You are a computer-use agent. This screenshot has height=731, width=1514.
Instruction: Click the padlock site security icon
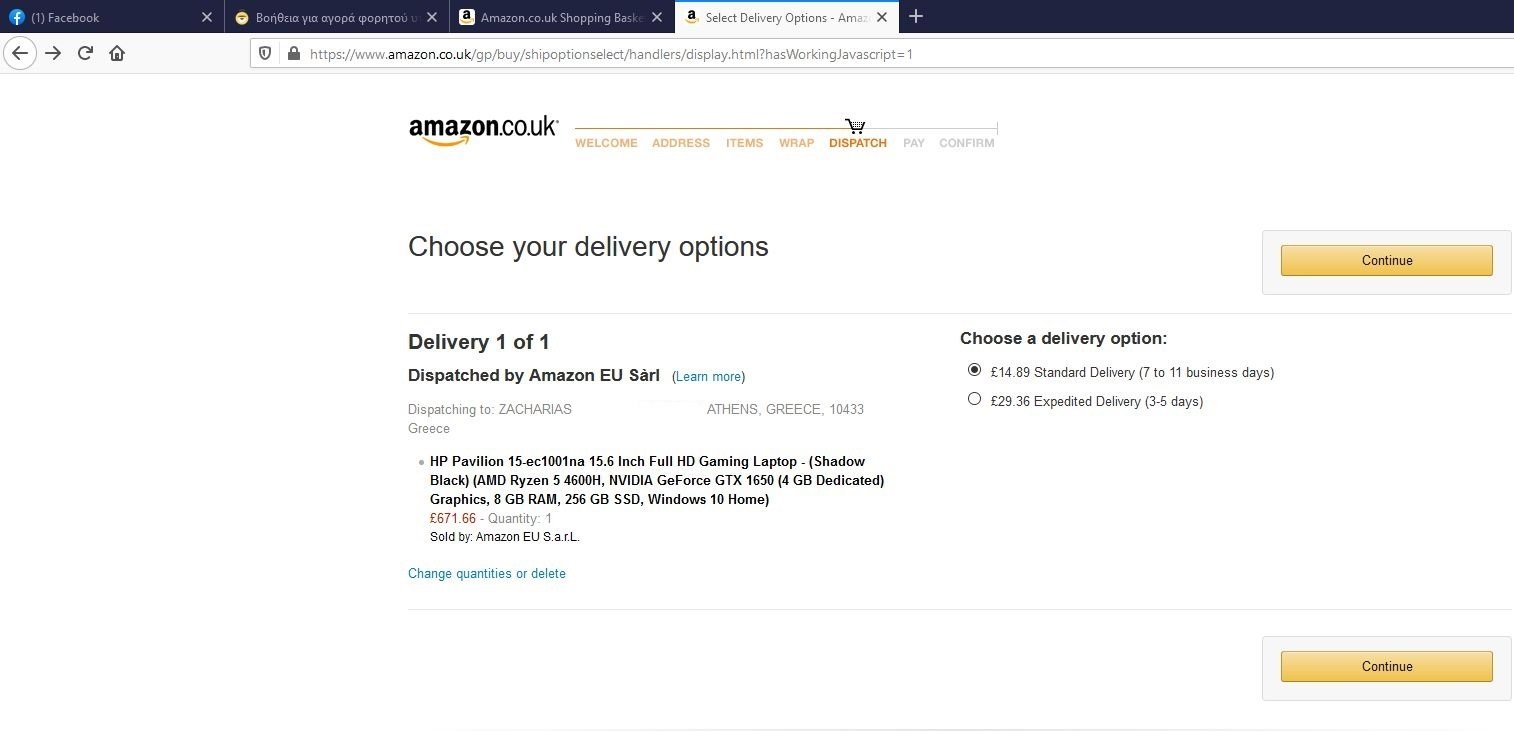293,53
